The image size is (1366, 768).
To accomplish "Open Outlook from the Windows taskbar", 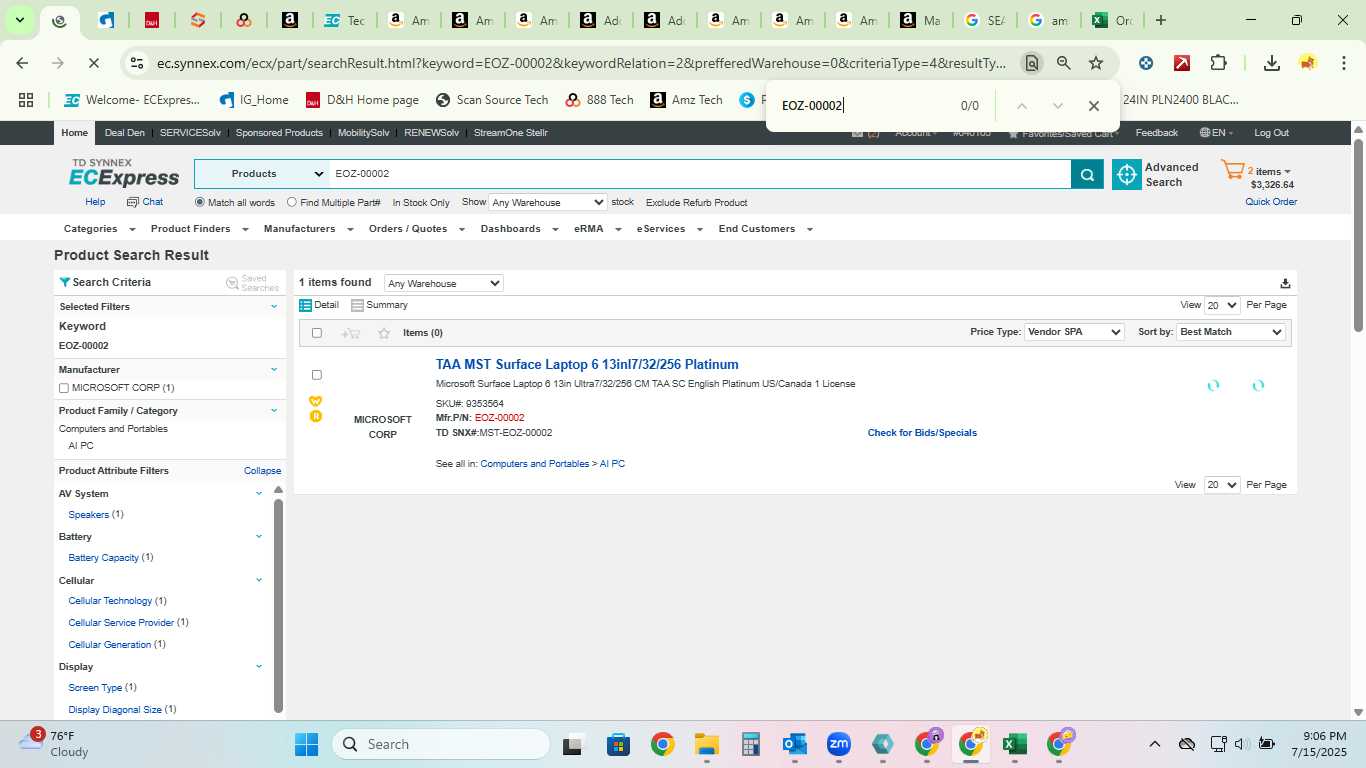I will coord(795,744).
